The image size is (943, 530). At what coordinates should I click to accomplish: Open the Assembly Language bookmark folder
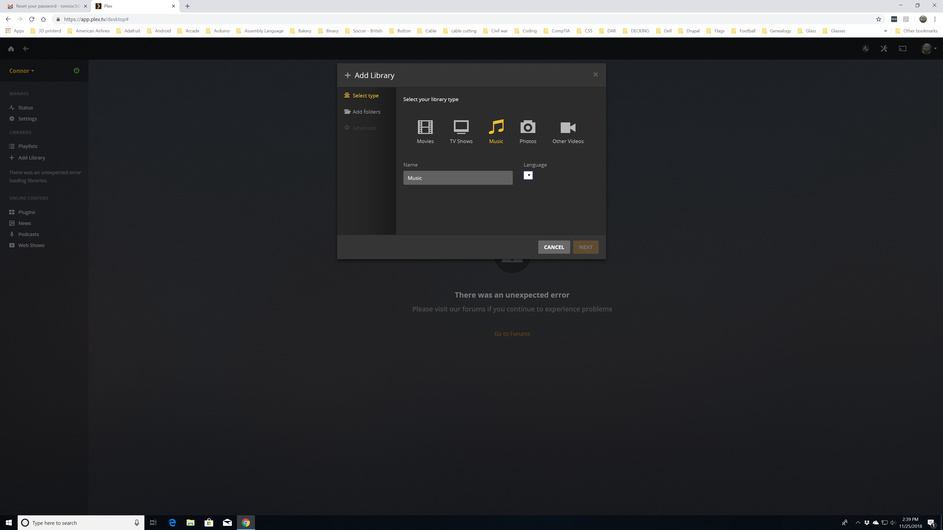(260, 31)
